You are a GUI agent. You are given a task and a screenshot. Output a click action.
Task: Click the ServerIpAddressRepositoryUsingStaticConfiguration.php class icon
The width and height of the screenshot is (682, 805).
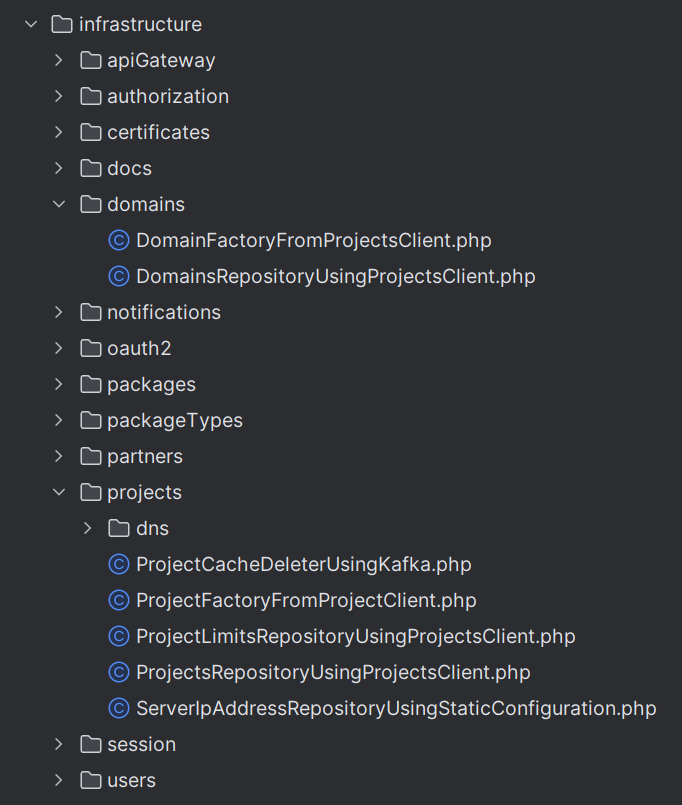coord(119,708)
